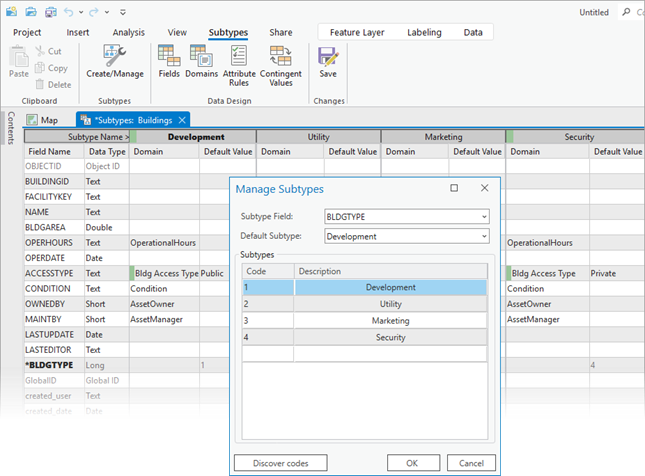Click the Undo arrow in quick access toolbar

point(68,11)
